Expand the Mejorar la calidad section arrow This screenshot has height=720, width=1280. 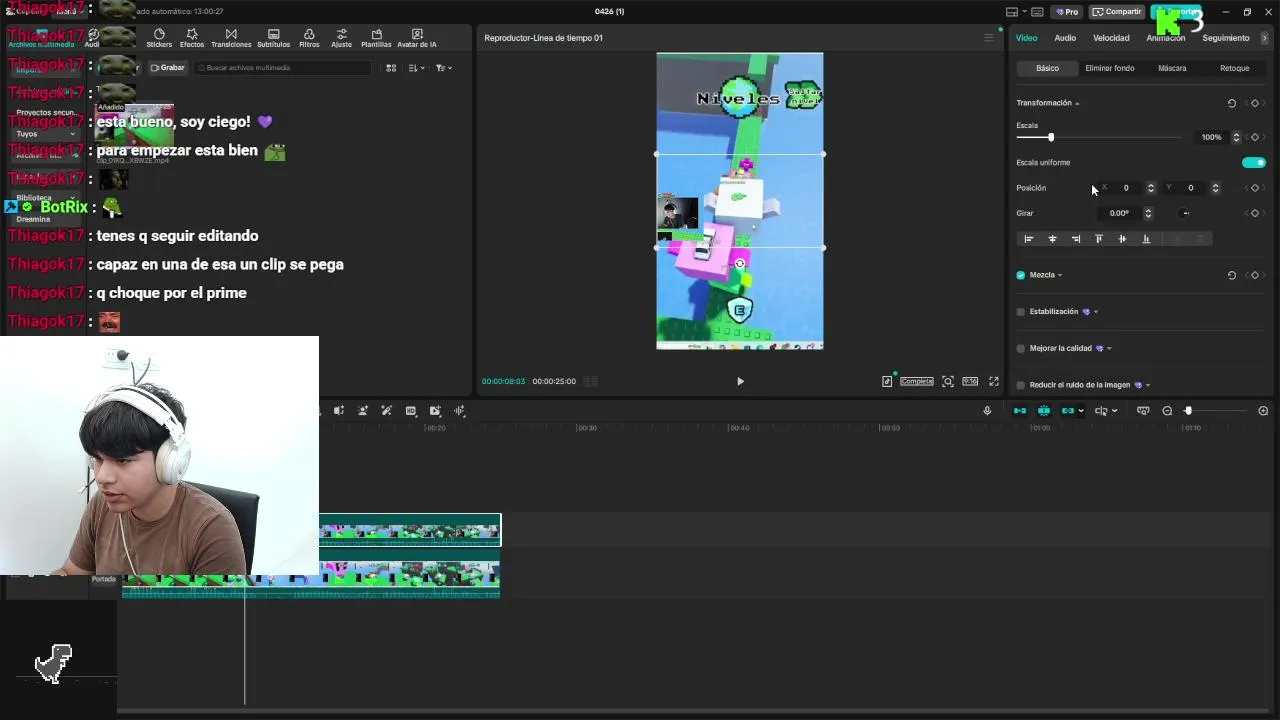1109,348
